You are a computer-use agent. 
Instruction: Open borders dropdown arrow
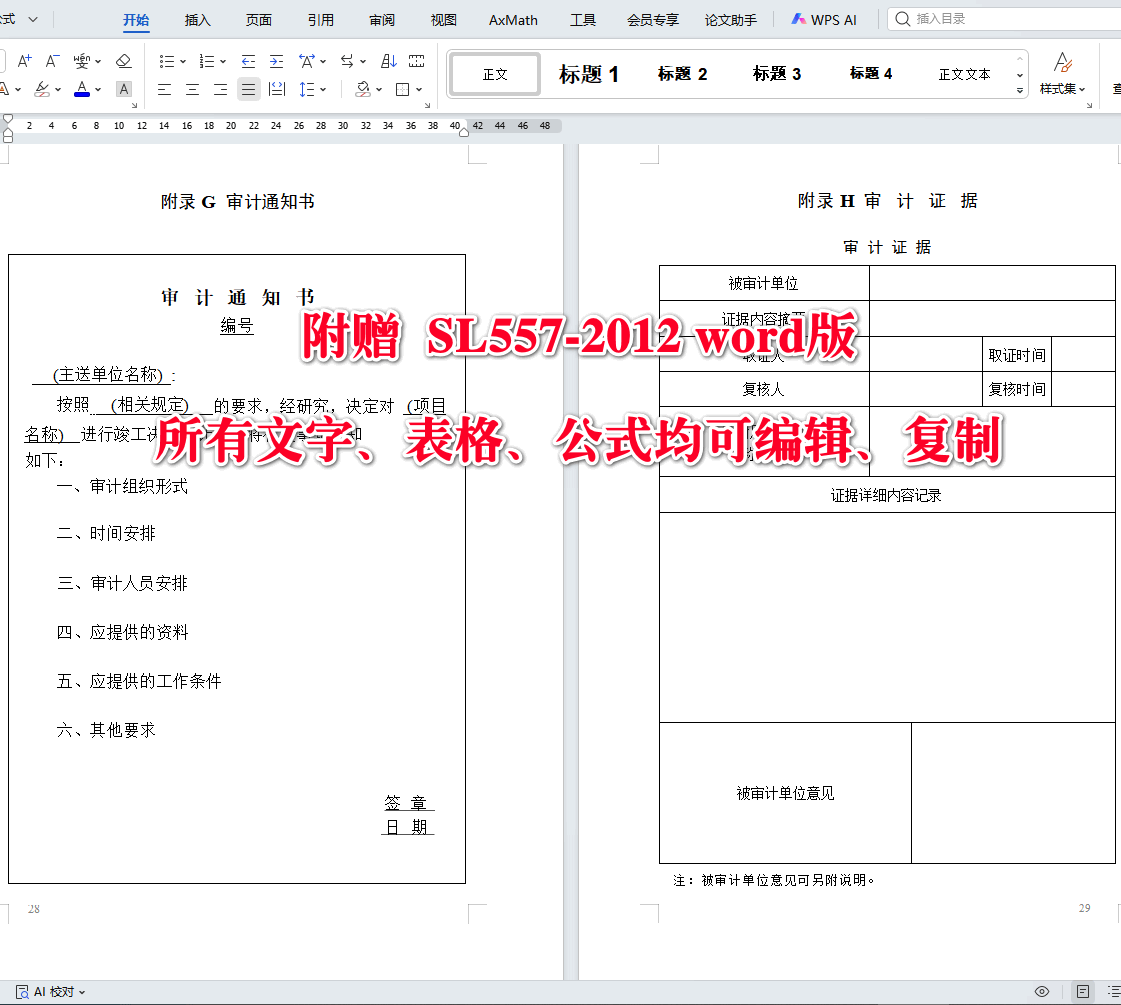coord(419,89)
